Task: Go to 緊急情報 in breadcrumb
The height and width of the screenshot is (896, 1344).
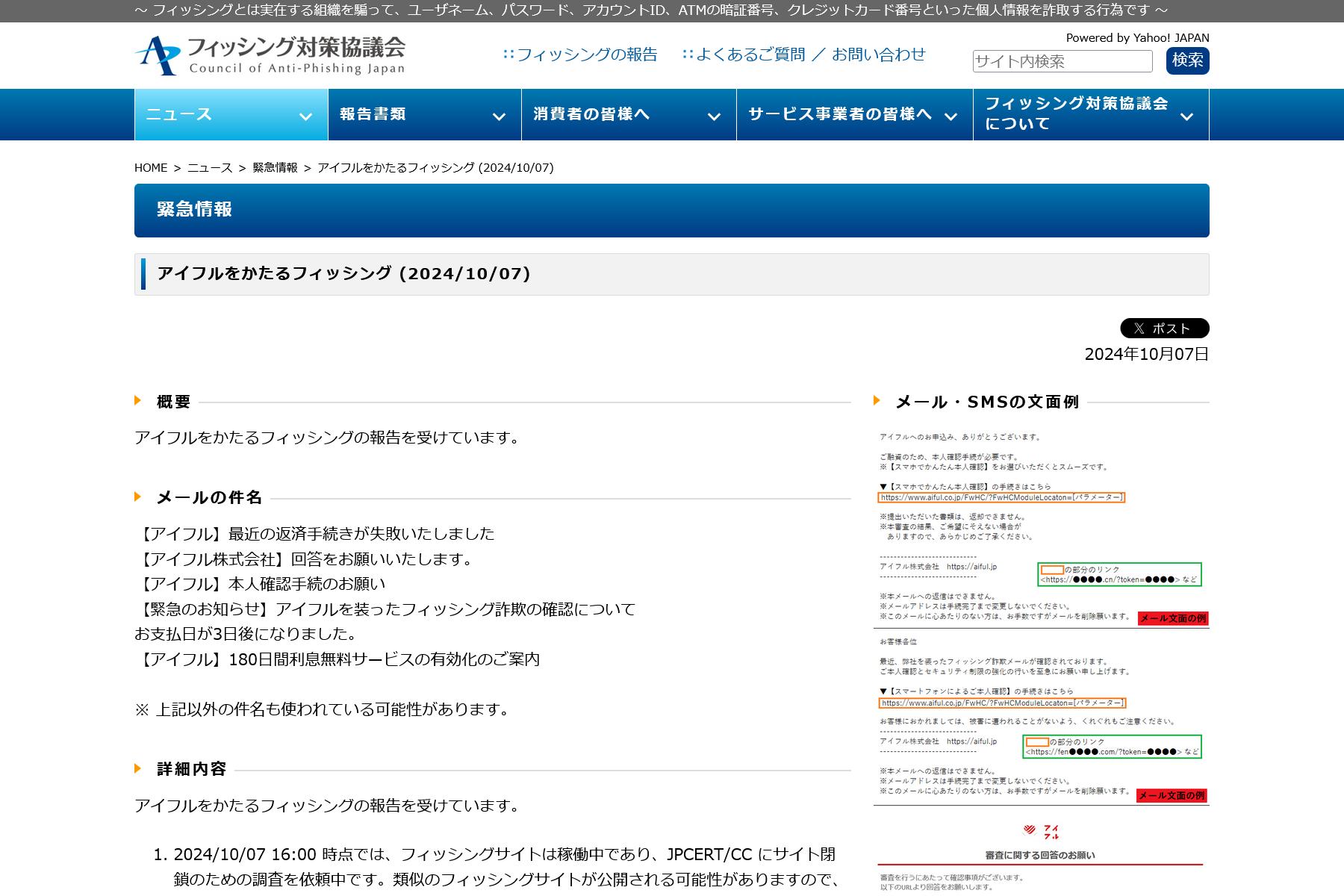Action: 275,168
